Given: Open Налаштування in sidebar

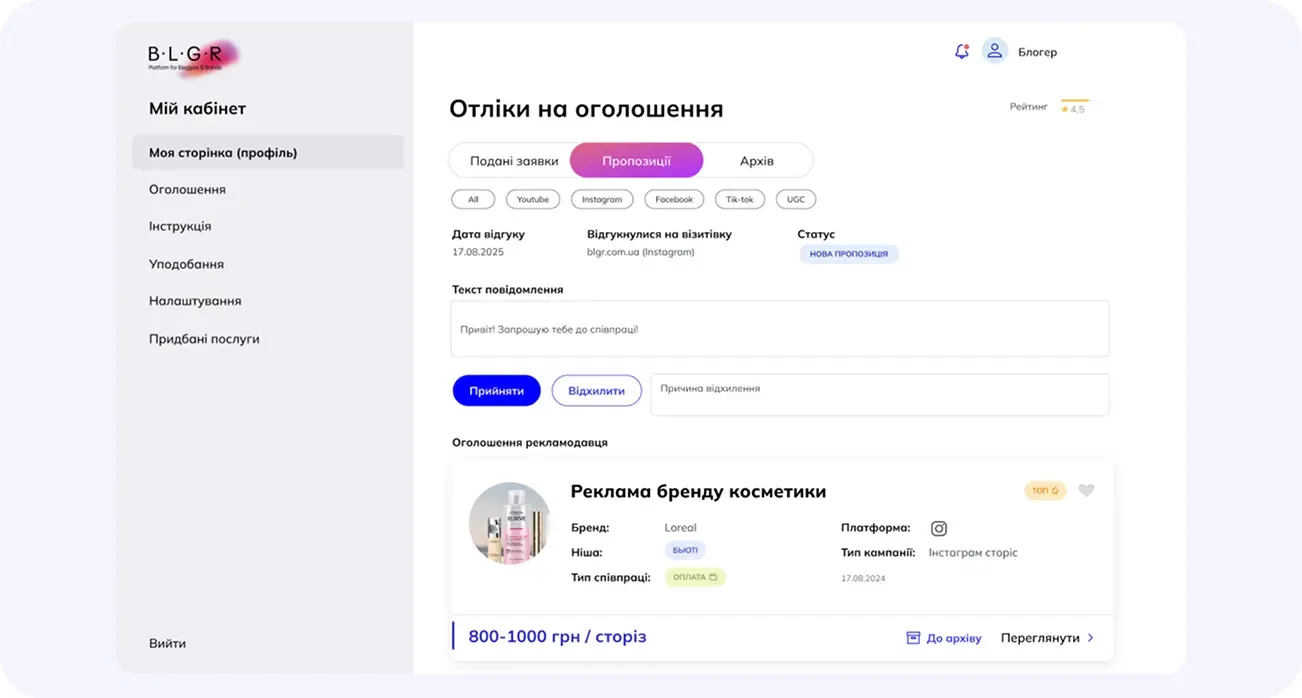Looking at the screenshot, I should coord(195,301).
